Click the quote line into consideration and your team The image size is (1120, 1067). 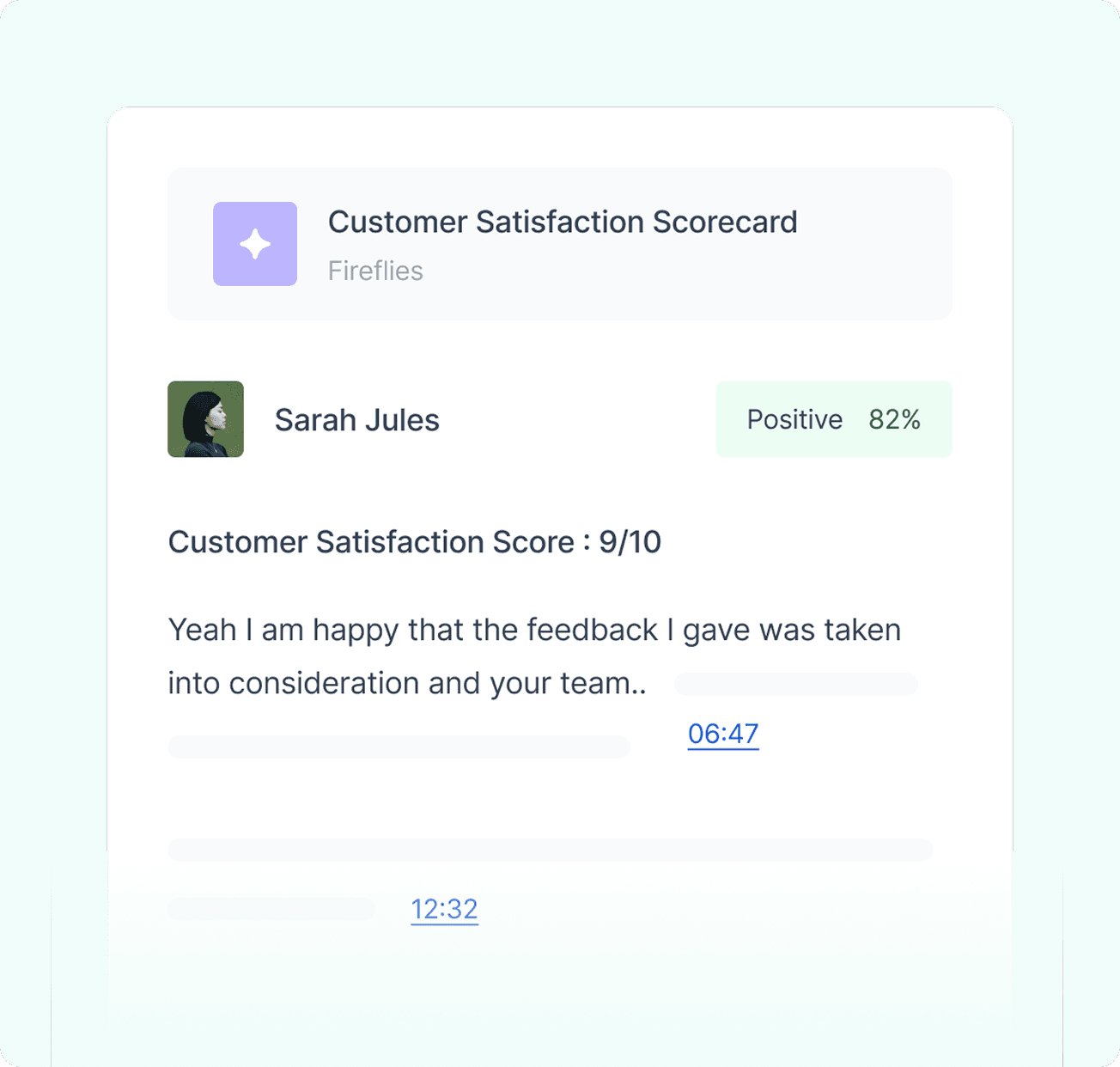click(x=407, y=684)
